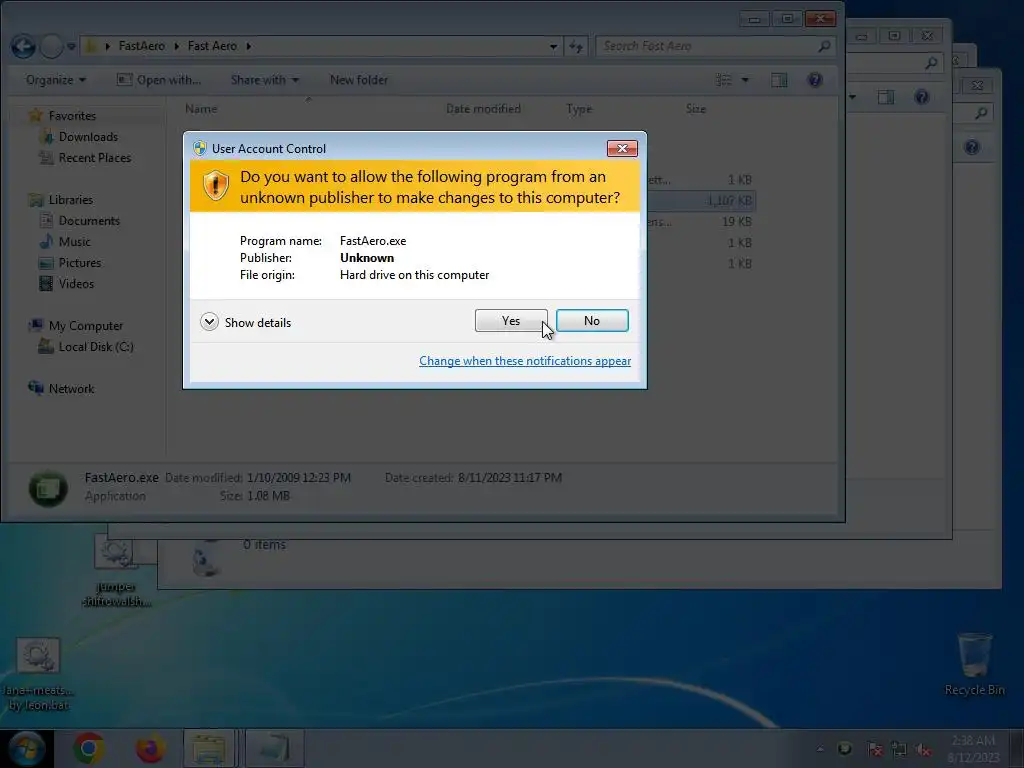Image resolution: width=1024 pixels, height=768 pixels.
Task: Click Explorer forward arrow button
Action: [x=51, y=46]
